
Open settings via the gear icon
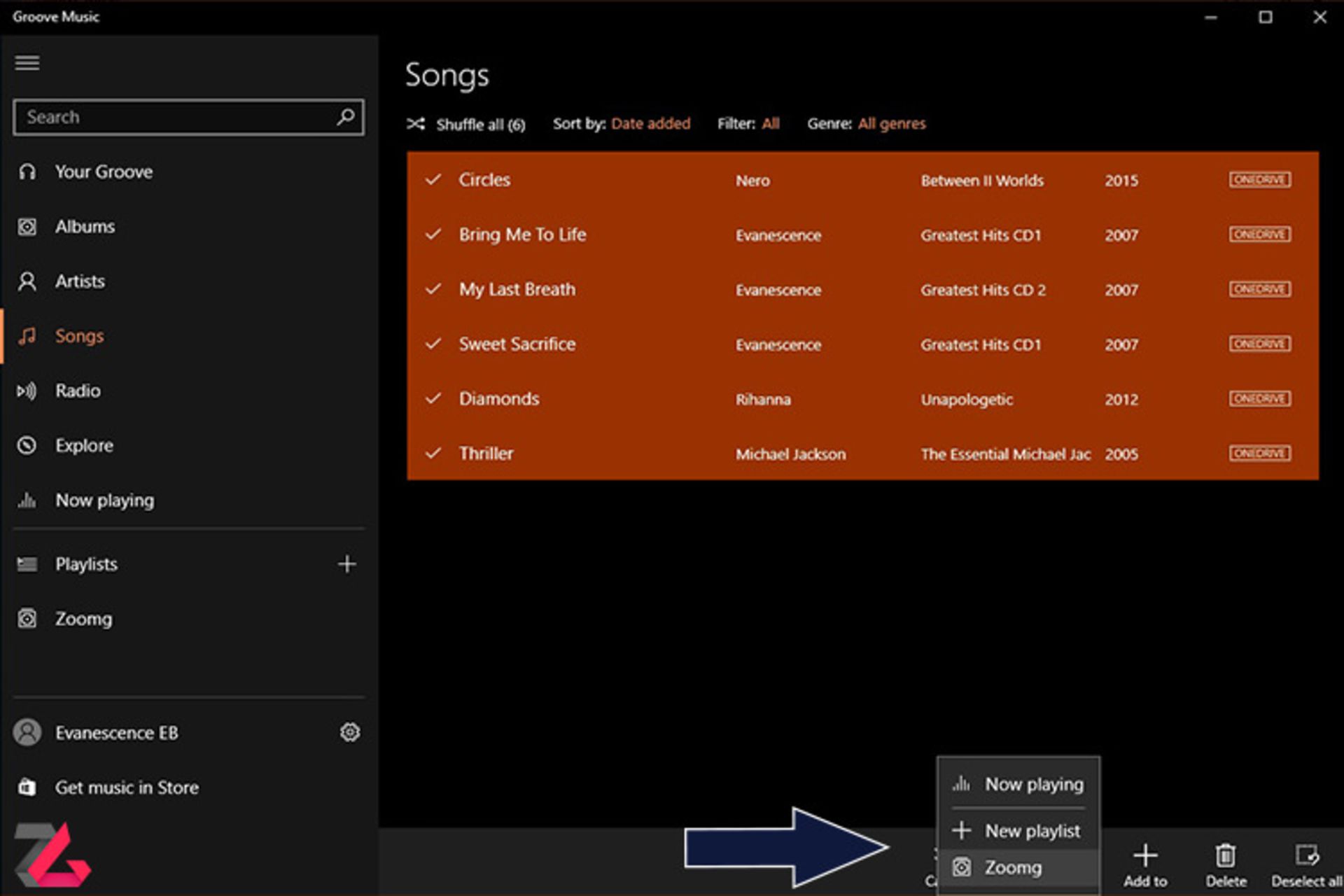point(350,732)
